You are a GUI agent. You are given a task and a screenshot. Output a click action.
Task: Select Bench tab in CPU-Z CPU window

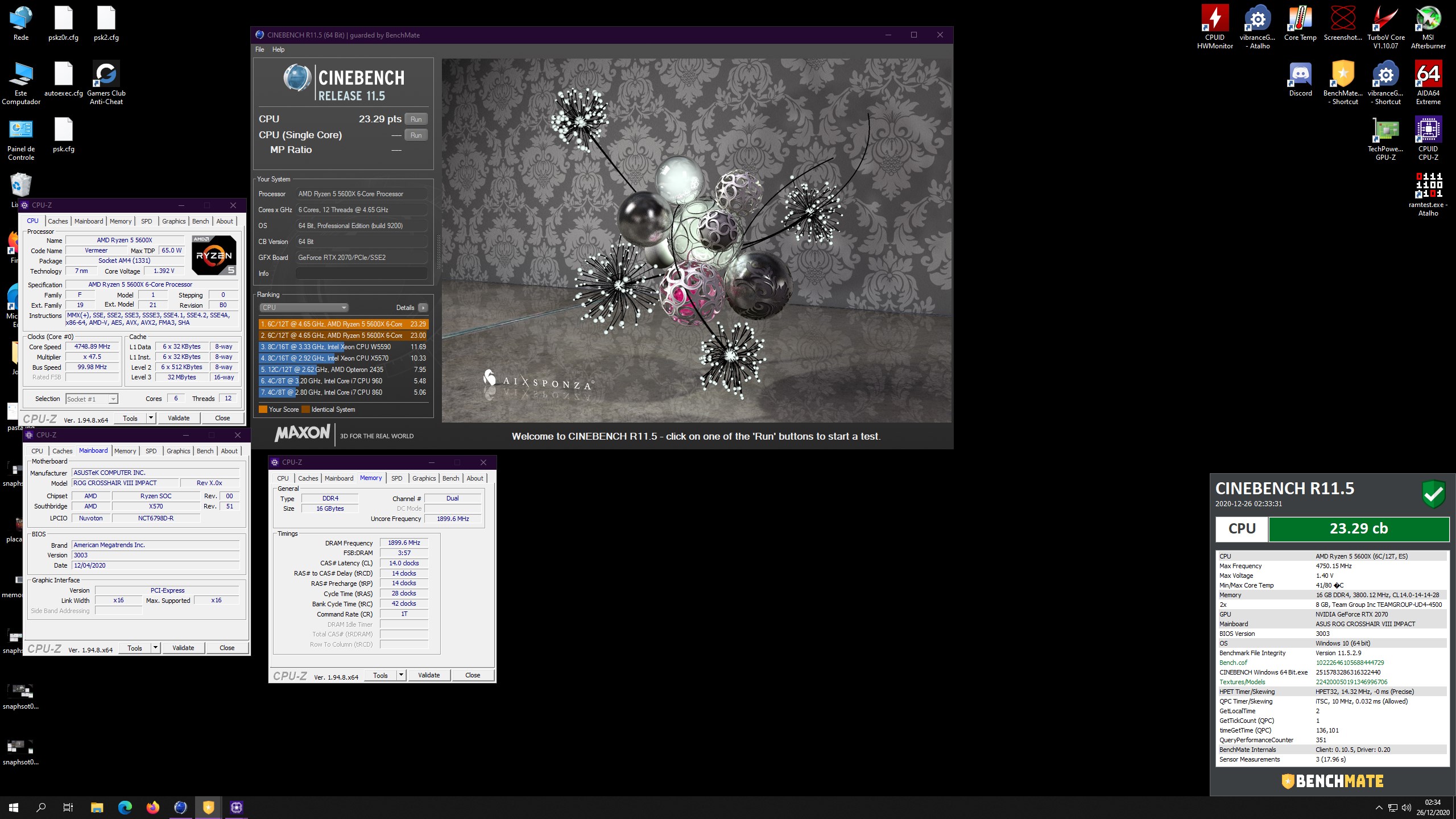pos(200,221)
